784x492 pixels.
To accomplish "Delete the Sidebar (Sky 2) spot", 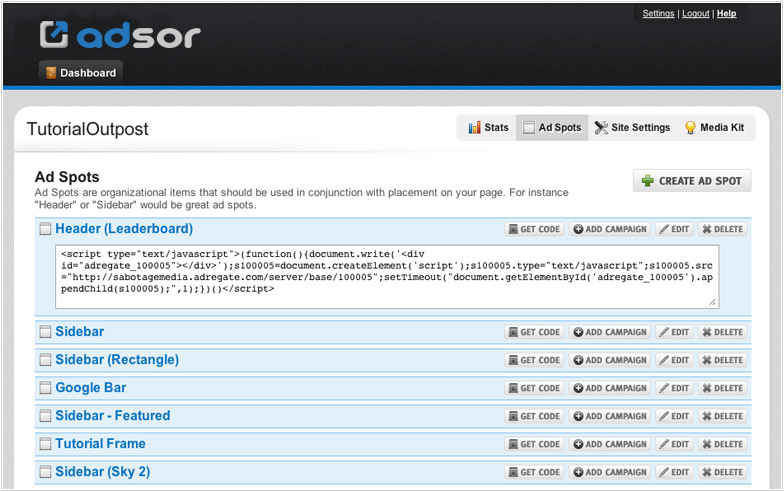I will pos(722,472).
